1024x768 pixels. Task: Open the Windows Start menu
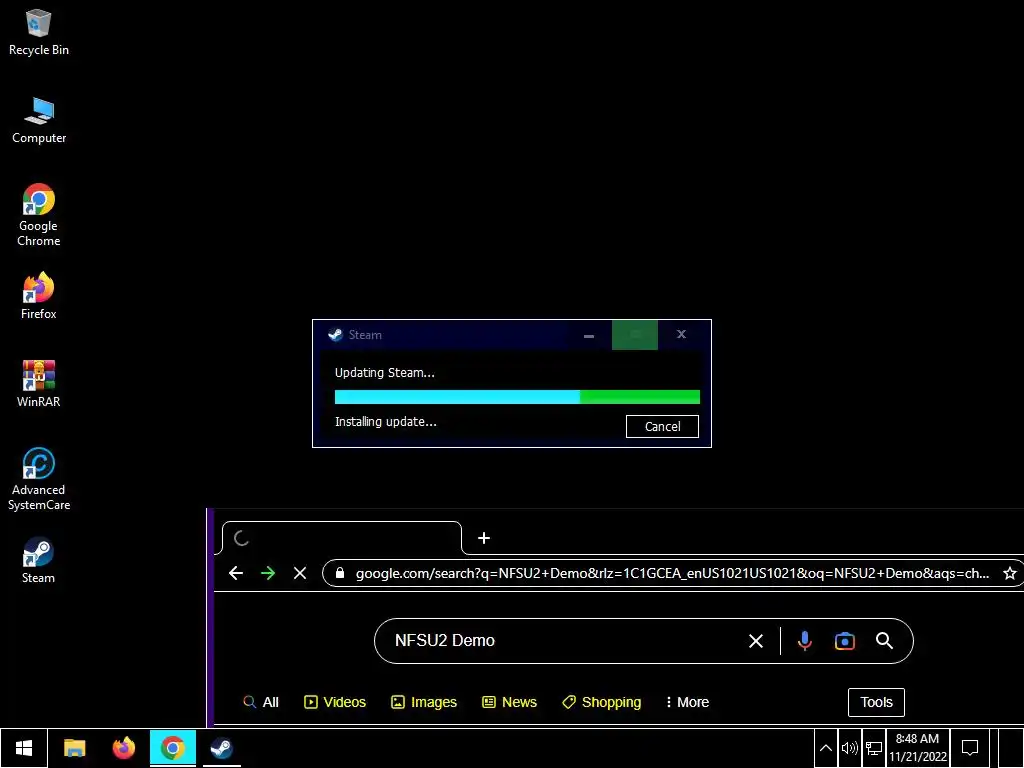24,748
